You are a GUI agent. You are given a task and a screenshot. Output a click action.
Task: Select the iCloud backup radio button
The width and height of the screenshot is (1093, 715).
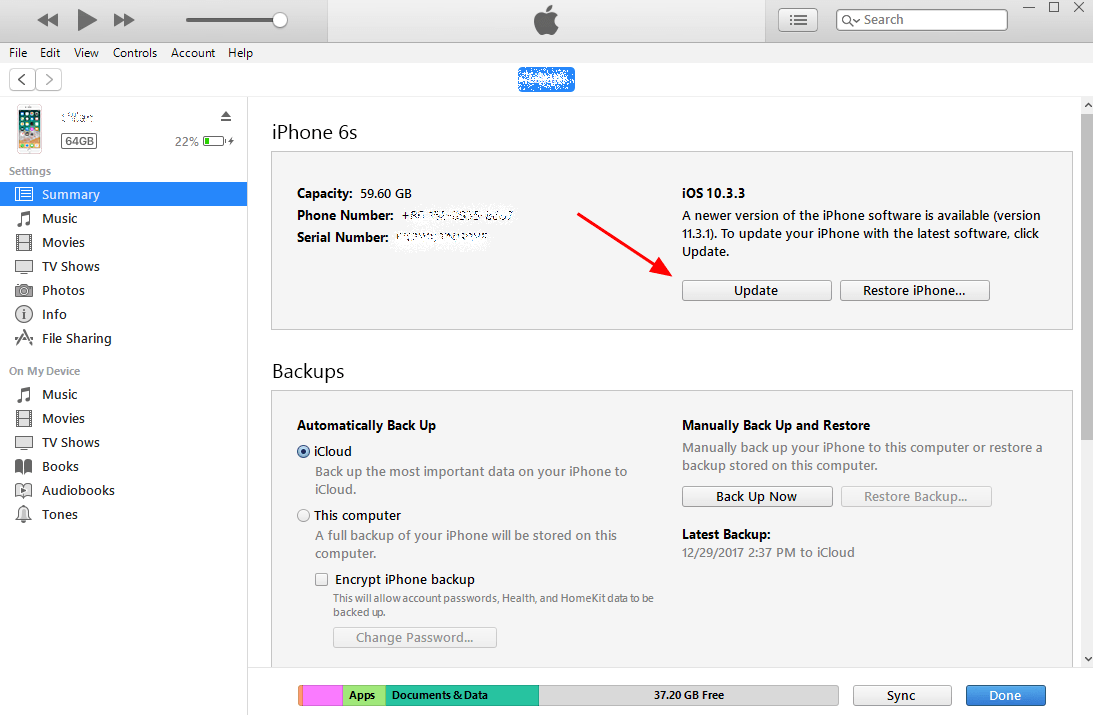point(303,452)
